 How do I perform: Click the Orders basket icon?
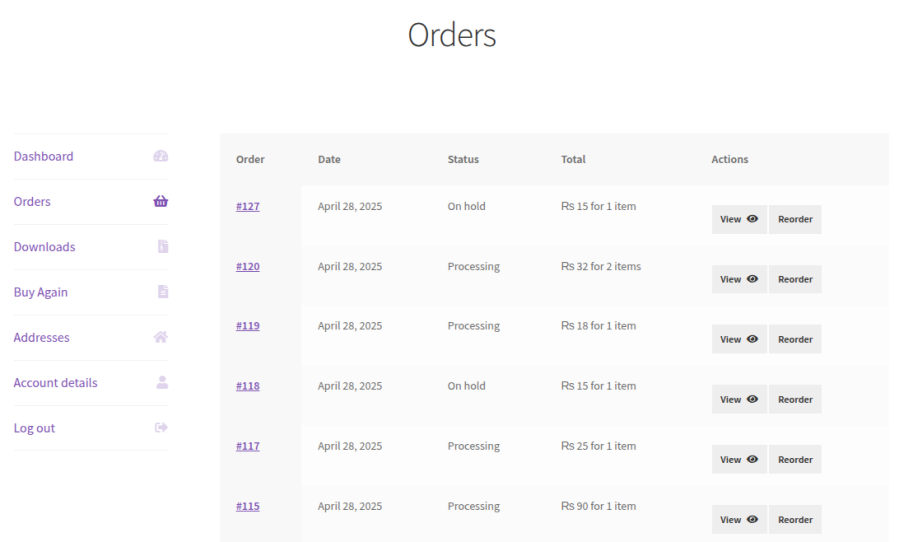click(160, 202)
